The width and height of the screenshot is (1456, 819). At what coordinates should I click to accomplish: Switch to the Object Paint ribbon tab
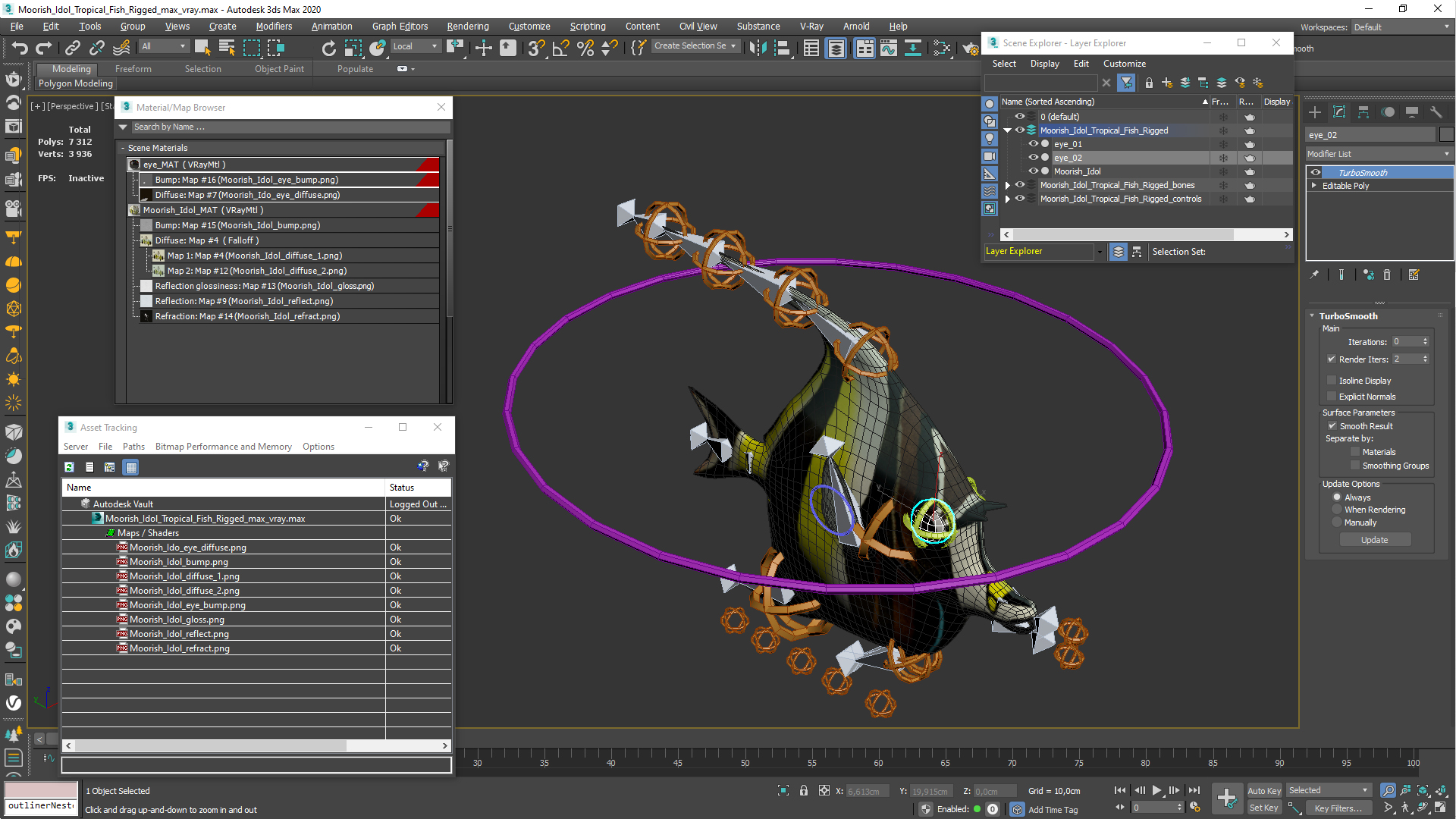[279, 69]
